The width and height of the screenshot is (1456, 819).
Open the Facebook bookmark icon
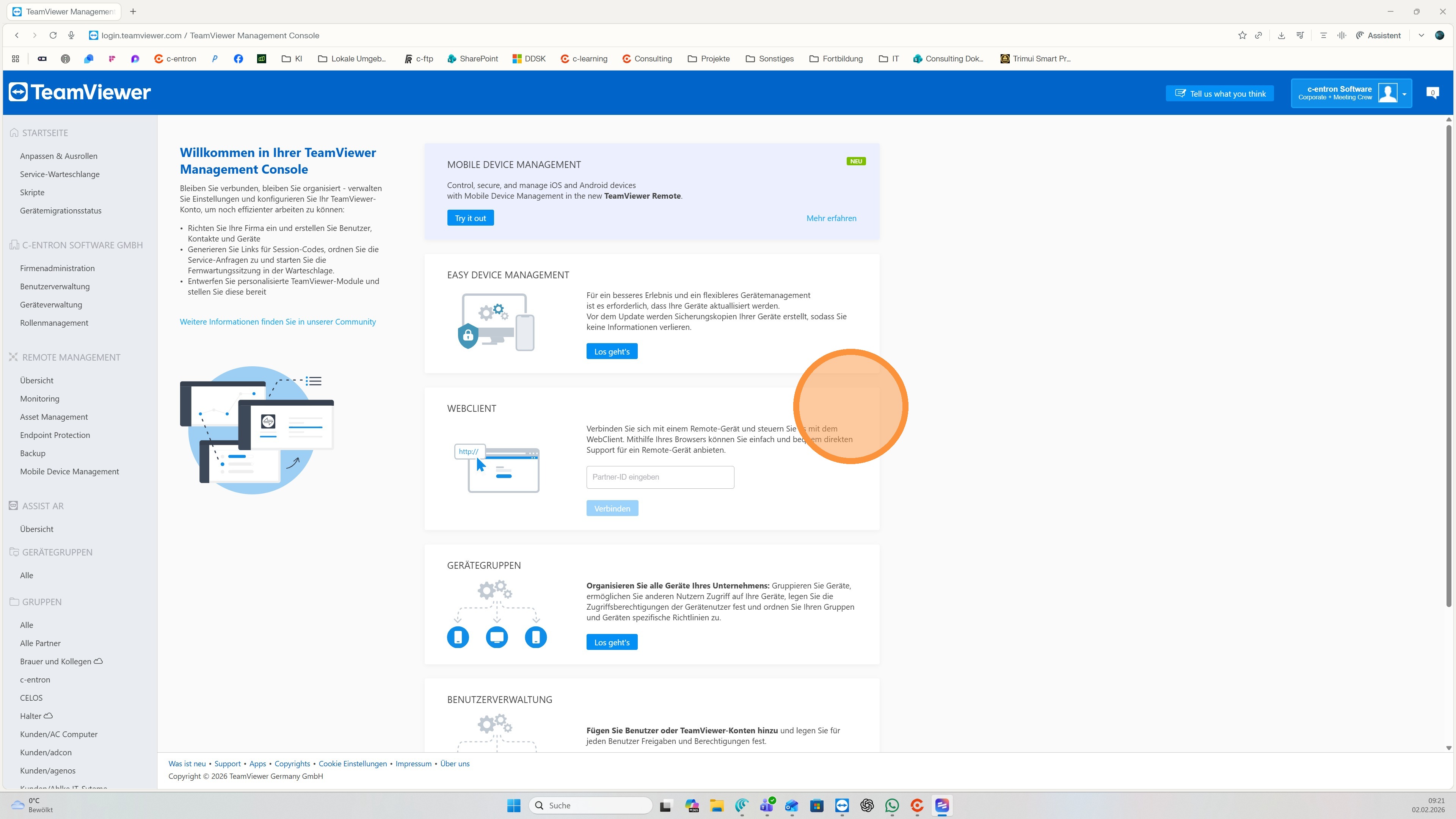coord(238,59)
